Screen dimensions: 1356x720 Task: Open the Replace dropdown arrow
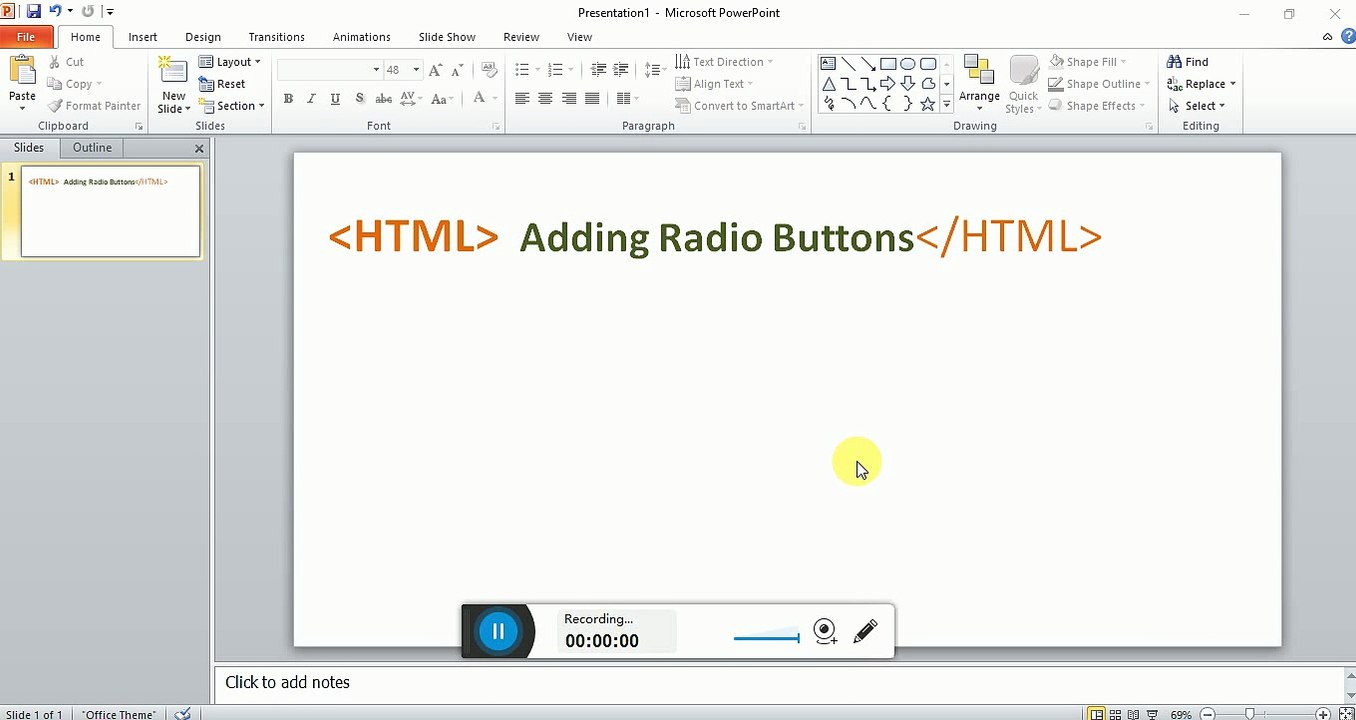click(1233, 84)
